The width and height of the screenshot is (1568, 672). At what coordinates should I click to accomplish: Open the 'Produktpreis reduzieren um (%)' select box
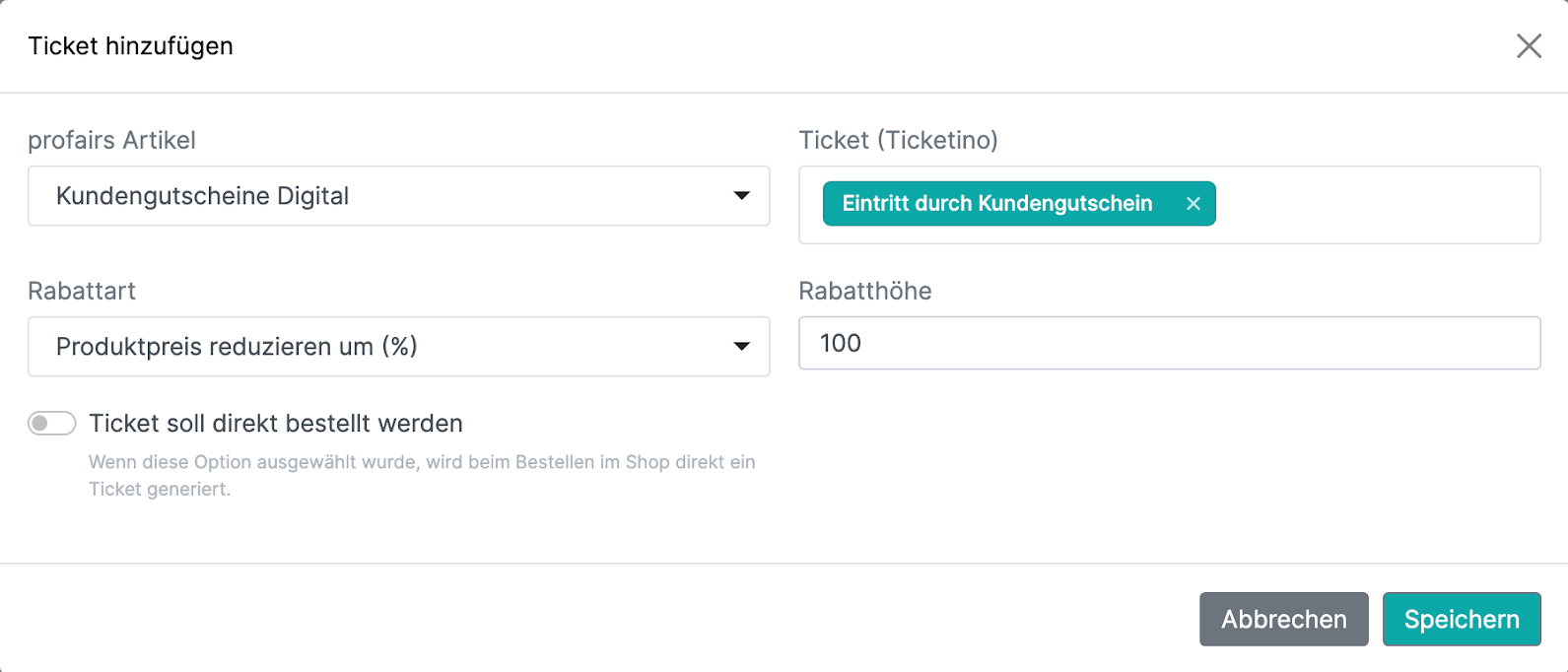[x=384, y=347]
